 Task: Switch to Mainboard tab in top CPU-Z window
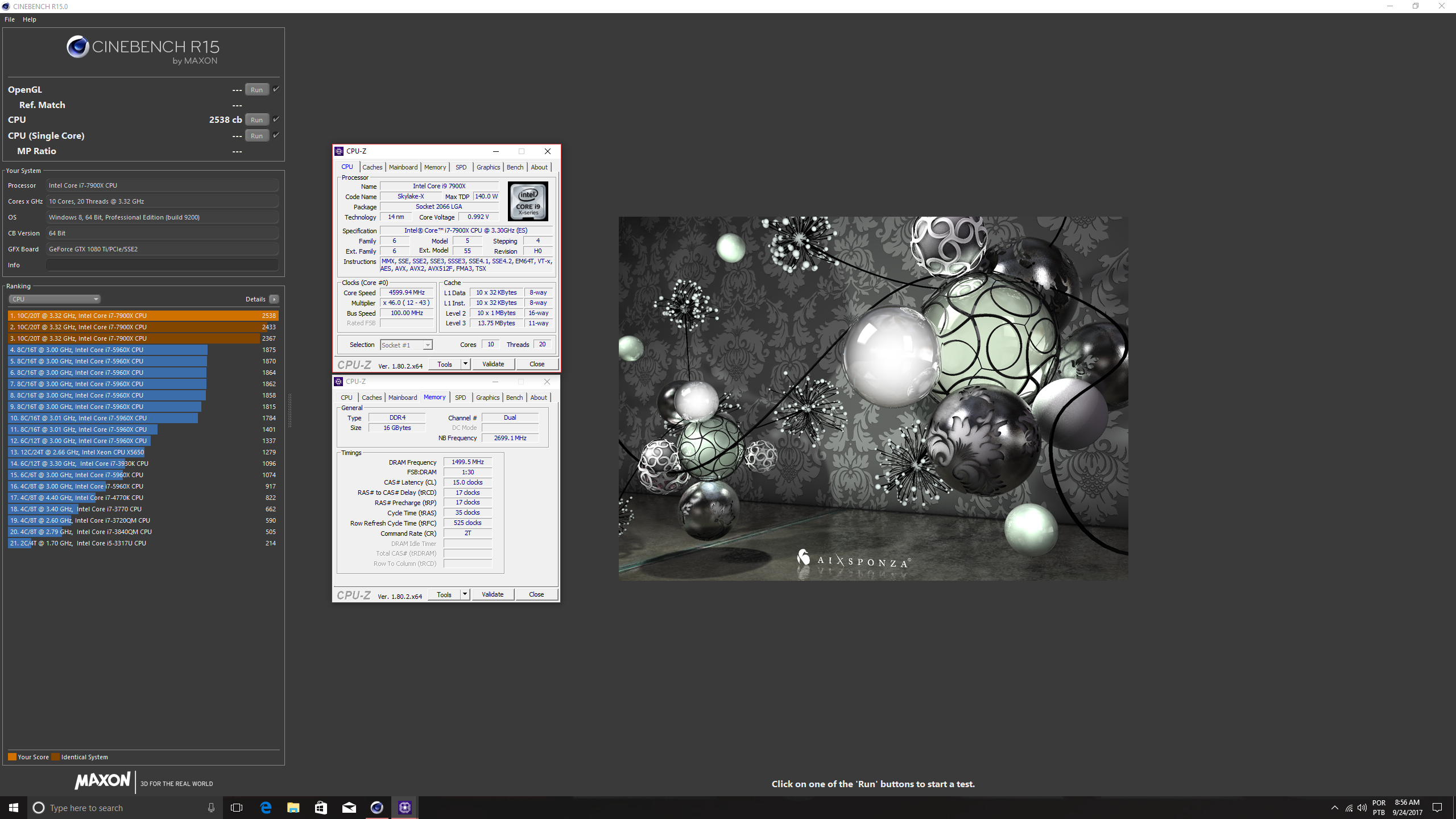[403, 167]
